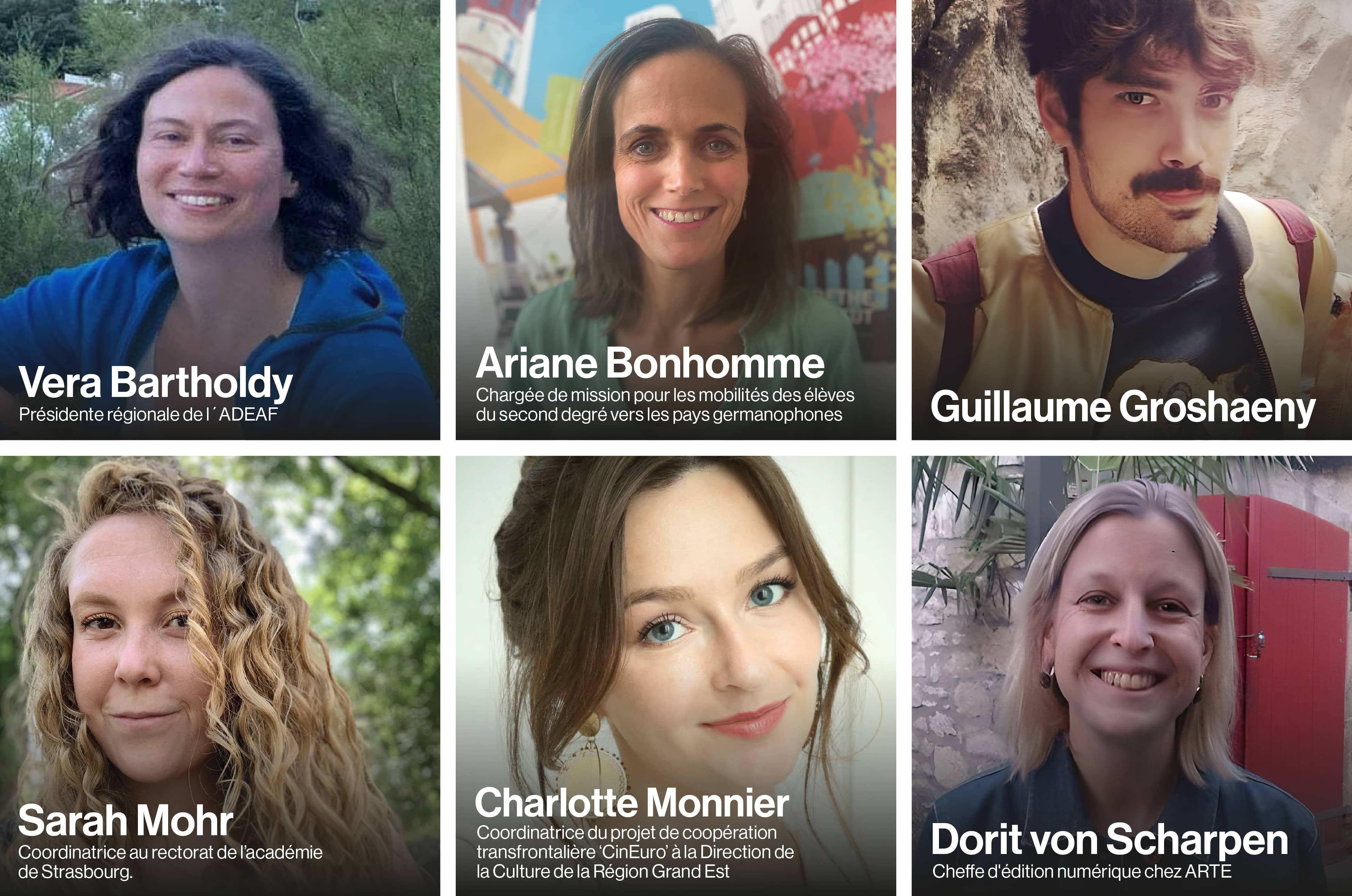1352x896 pixels.
Task: Click Ariane's Chargée de mission description
Action: (x=665, y=405)
